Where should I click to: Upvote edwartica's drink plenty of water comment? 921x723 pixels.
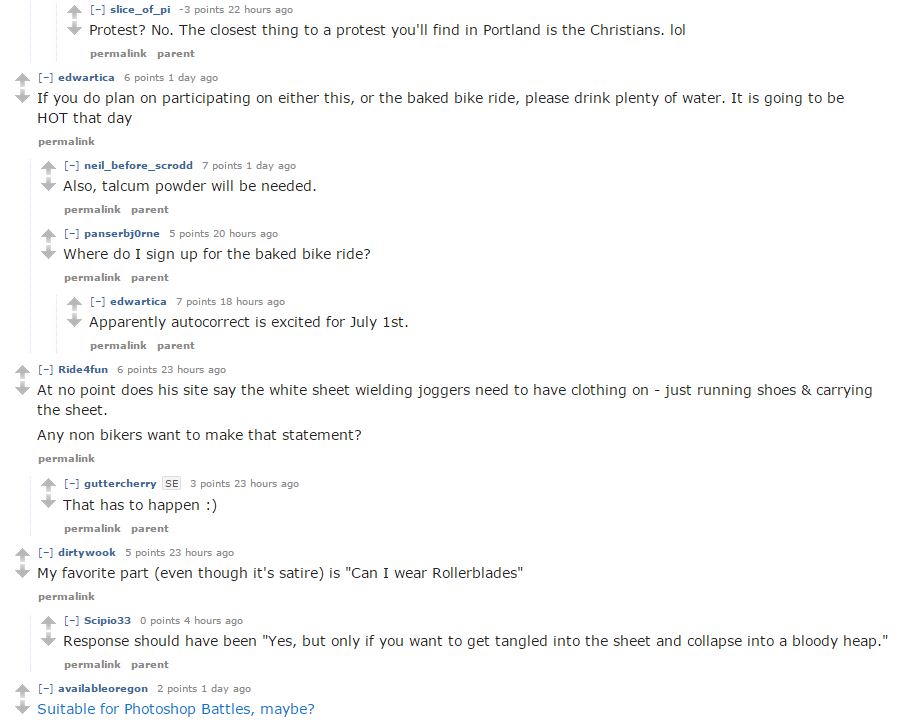click(22, 79)
